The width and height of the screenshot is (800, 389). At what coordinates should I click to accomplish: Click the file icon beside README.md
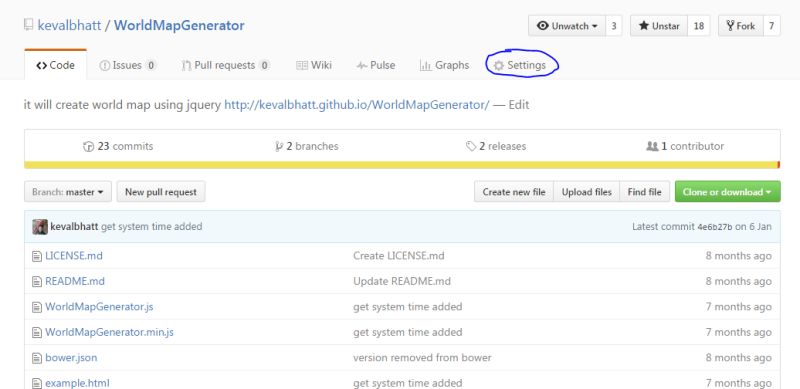pos(37,281)
